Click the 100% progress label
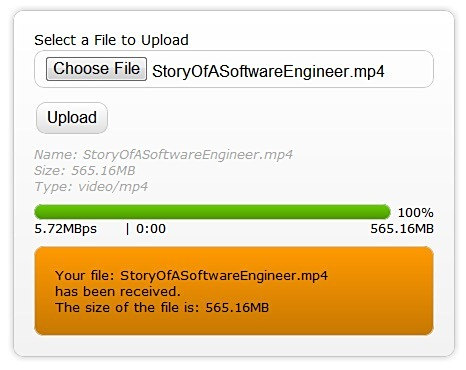 pyautogui.click(x=416, y=212)
